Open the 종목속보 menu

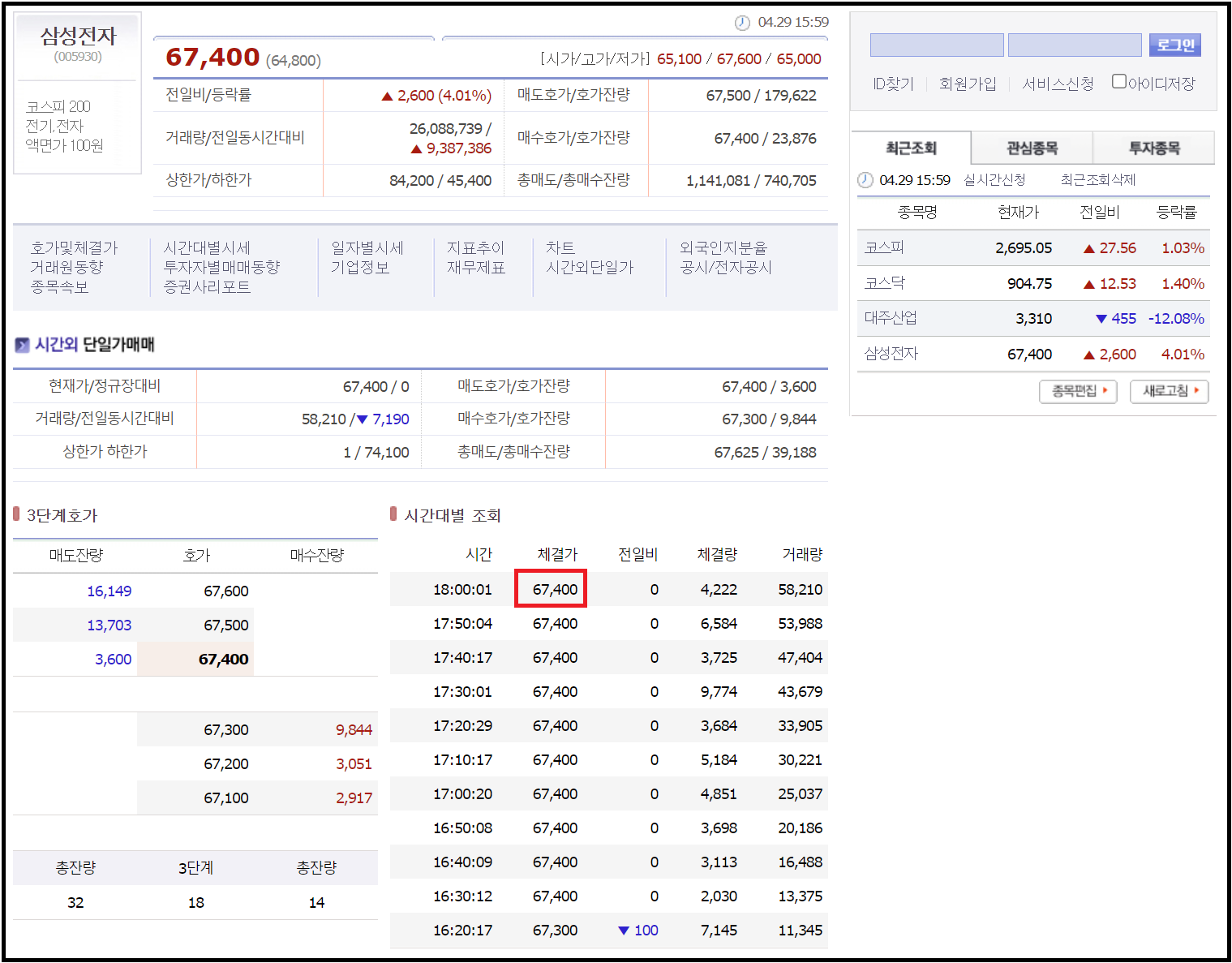pyautogui.click(x=59, y=287)
